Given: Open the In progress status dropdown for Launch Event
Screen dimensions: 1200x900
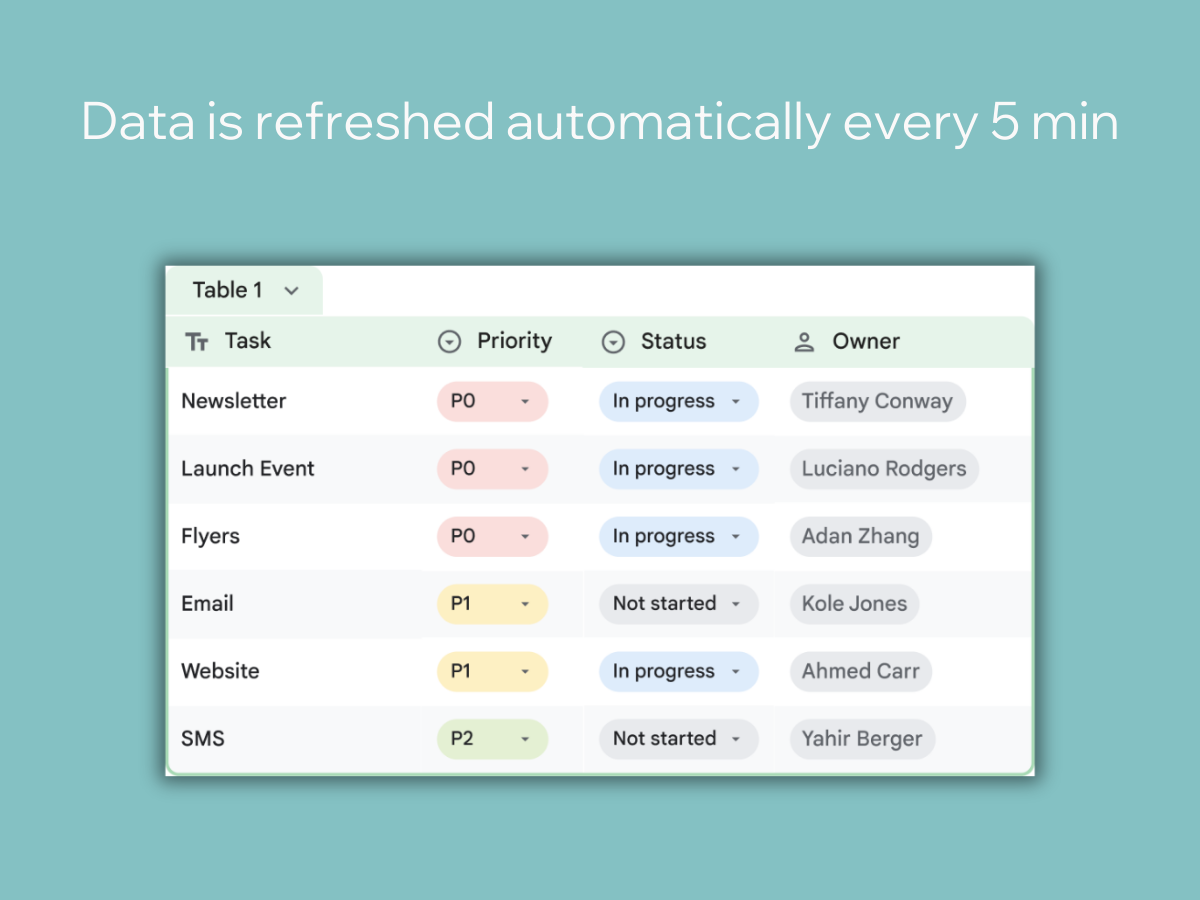Looking at the screenshot, I should 678,469.
